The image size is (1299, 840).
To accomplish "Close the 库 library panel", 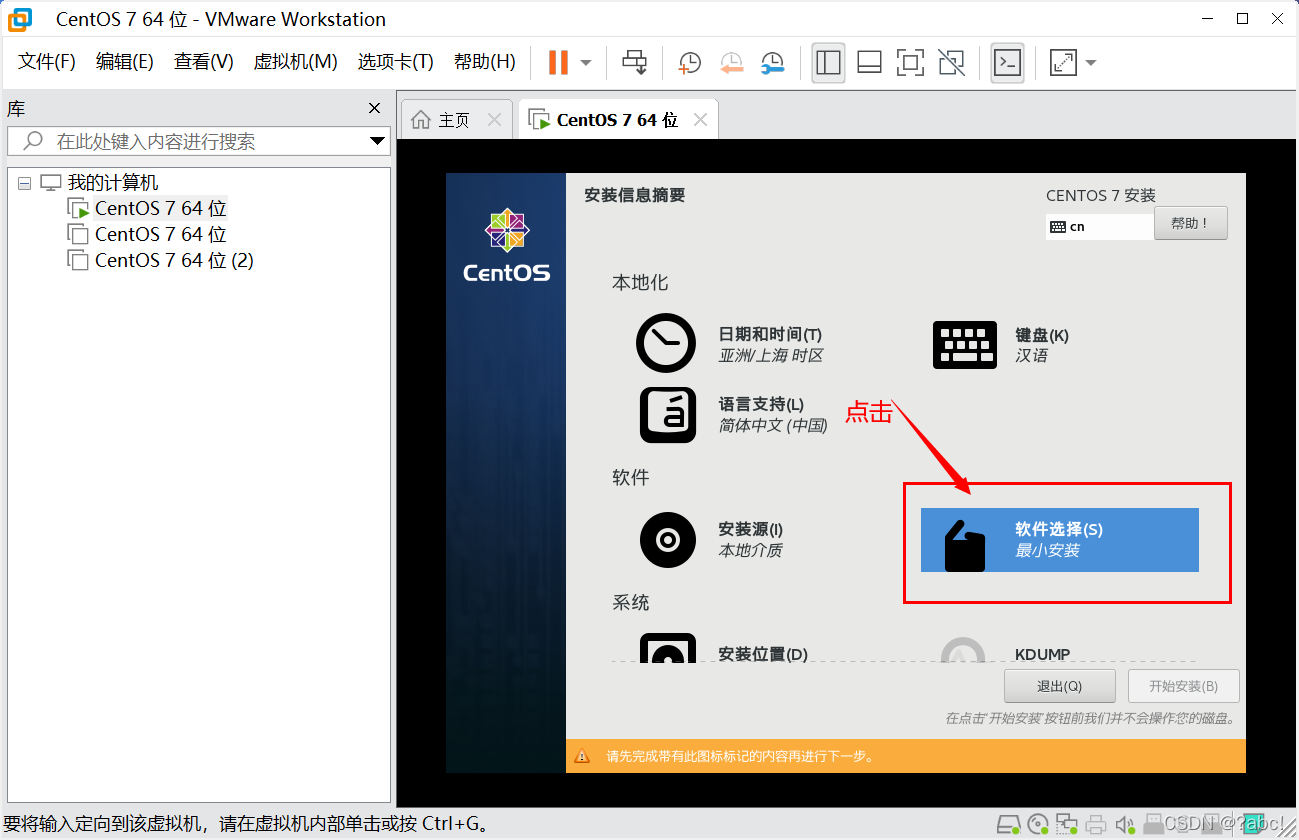I will pyautogui.click(x=375, y=108).
